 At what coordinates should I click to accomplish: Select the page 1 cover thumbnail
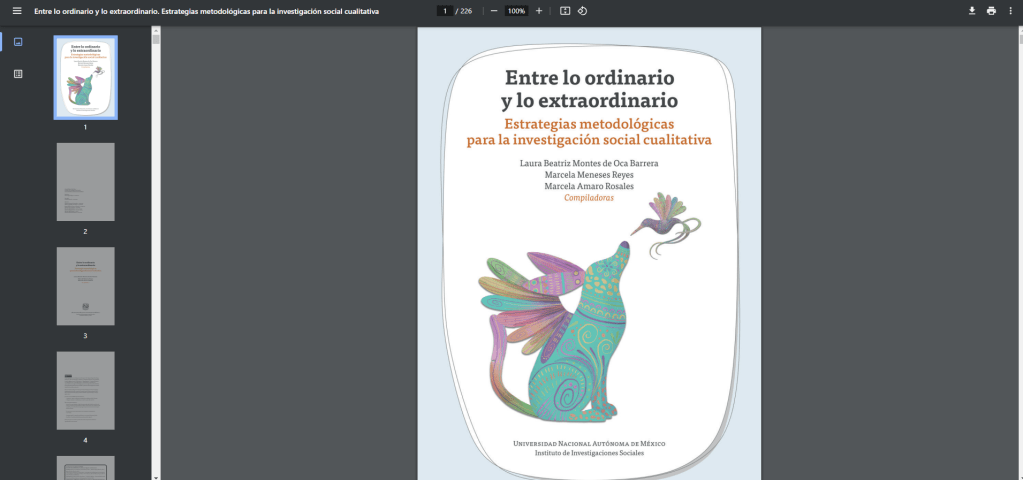[x=85, y=78]
